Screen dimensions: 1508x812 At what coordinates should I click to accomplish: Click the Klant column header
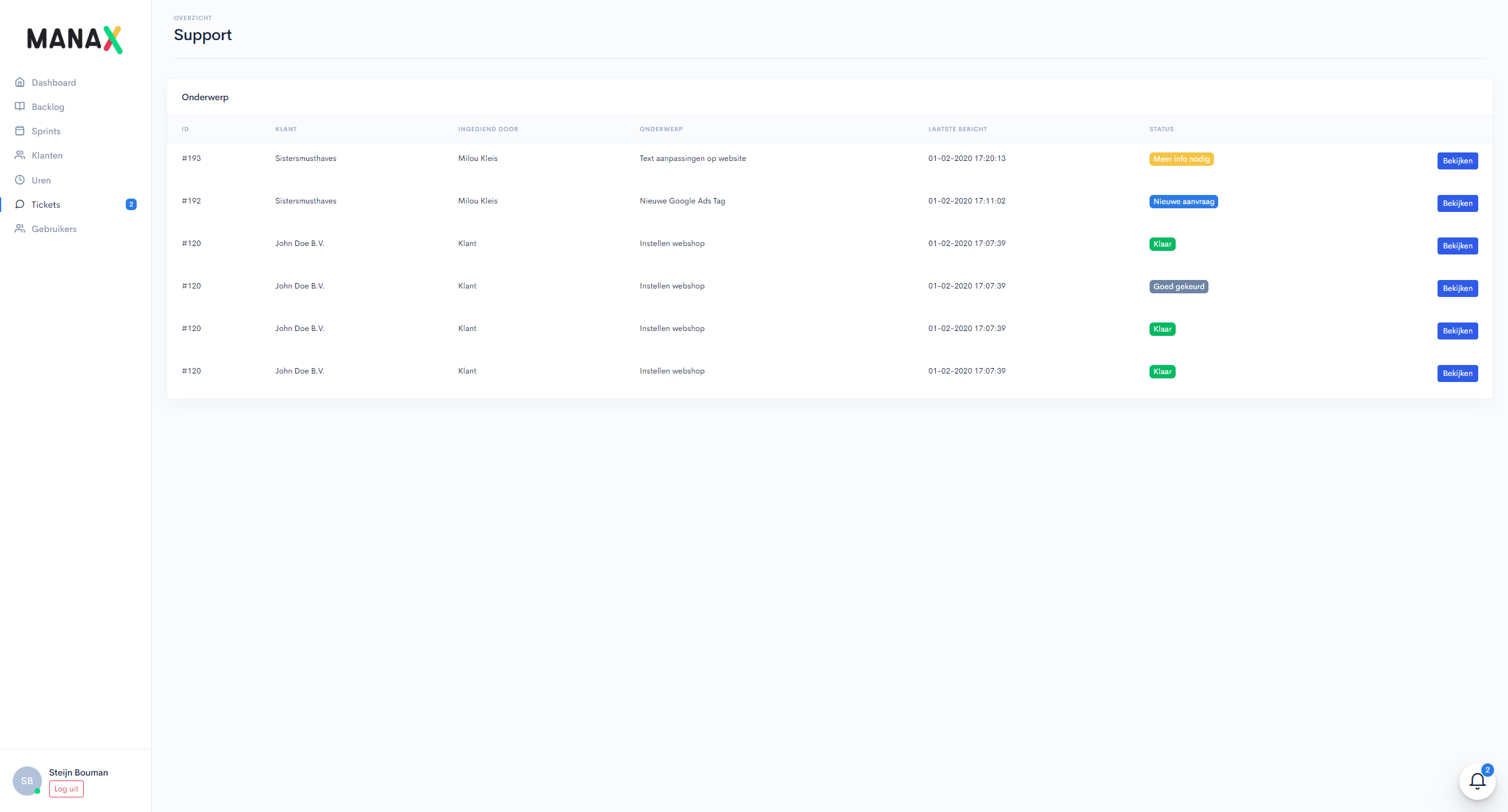[286, 129]
